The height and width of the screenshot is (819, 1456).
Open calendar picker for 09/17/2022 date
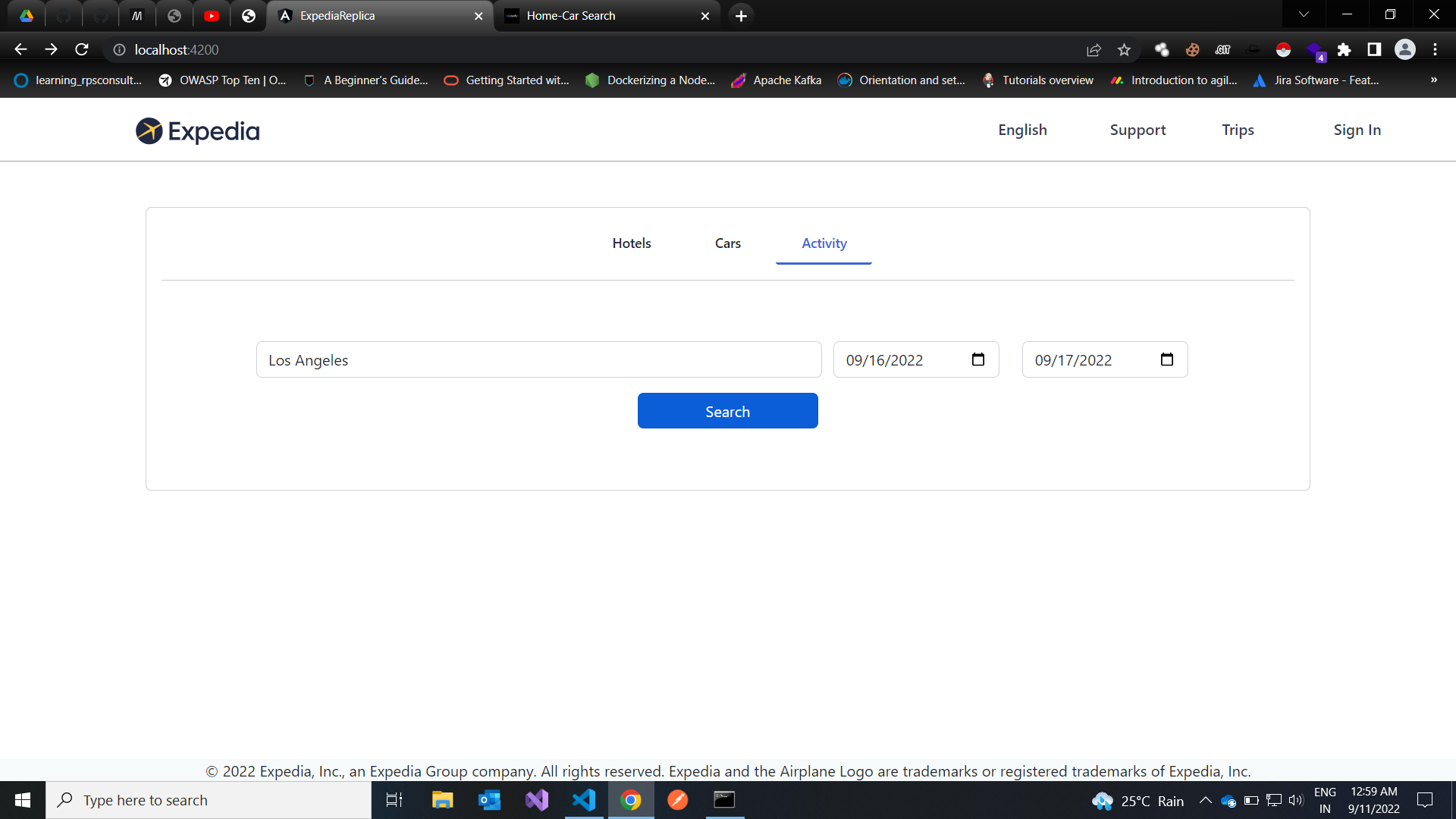point(1166,359)
